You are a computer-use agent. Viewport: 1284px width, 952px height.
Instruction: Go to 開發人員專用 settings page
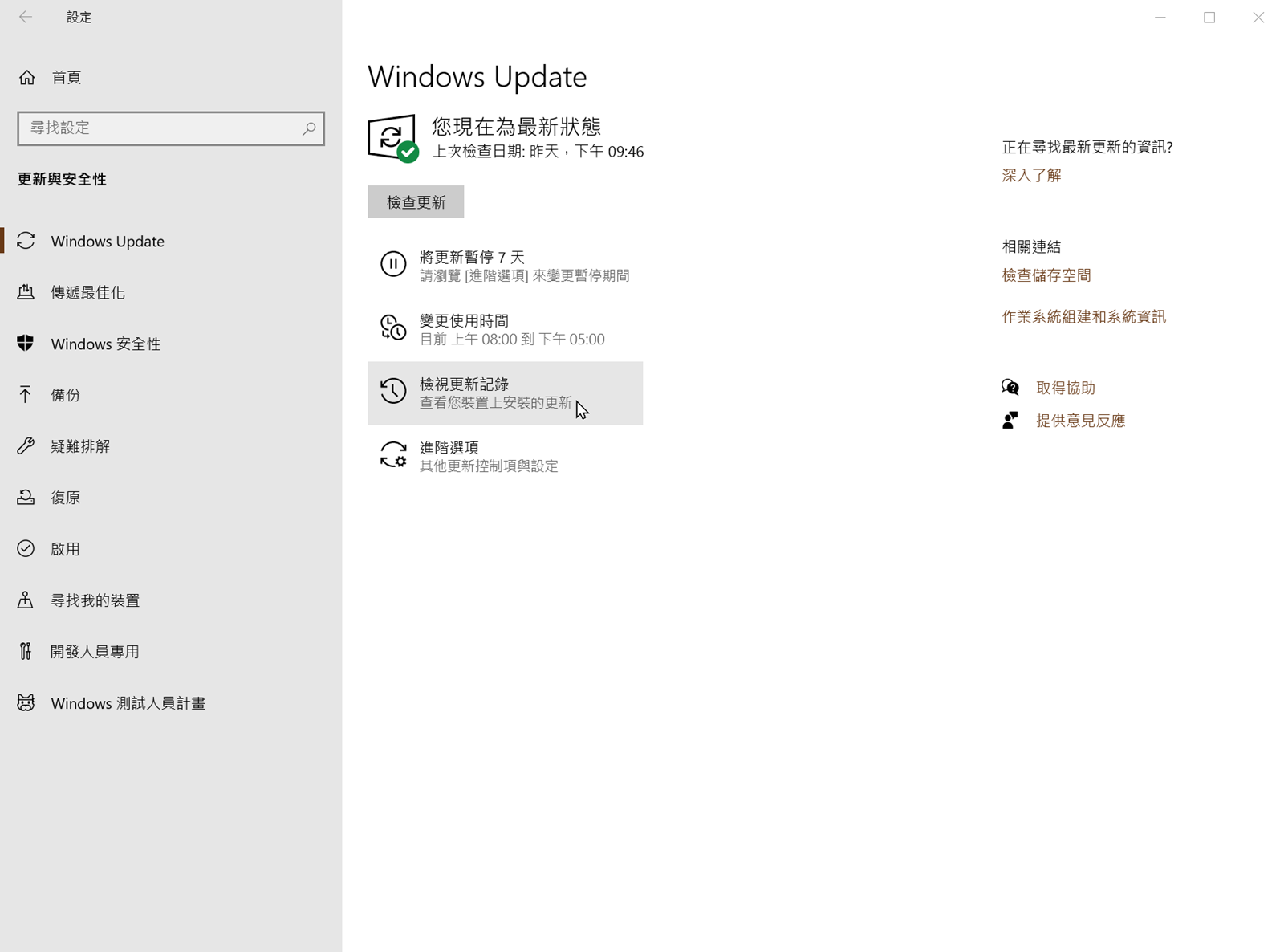click(95, 652)
